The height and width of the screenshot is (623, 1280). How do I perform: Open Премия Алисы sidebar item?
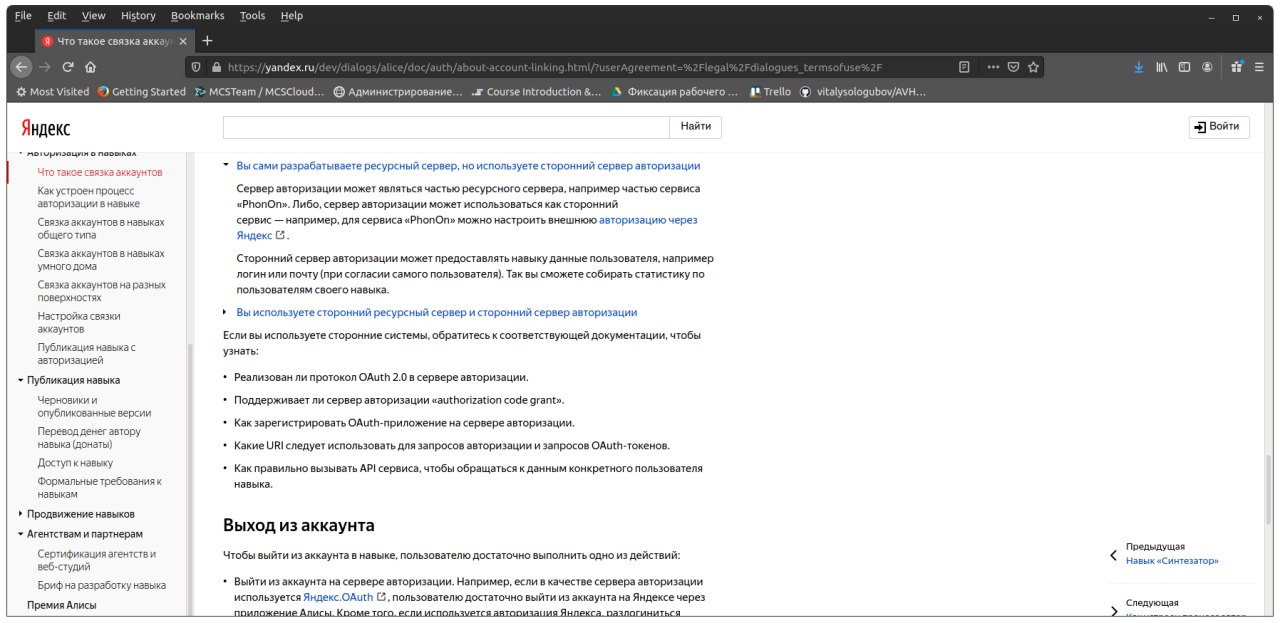[x=61, y=605]
